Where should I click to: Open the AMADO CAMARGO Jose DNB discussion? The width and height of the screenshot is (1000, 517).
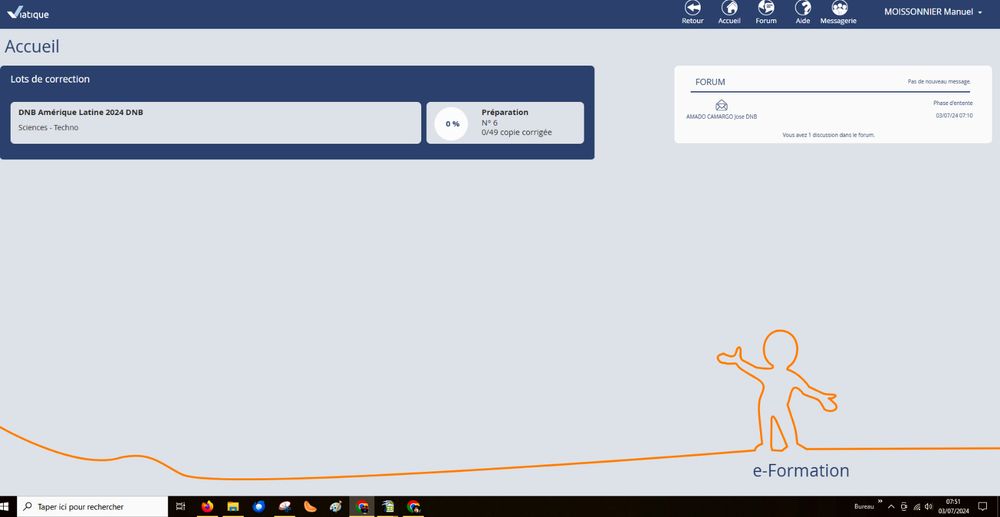721,116
